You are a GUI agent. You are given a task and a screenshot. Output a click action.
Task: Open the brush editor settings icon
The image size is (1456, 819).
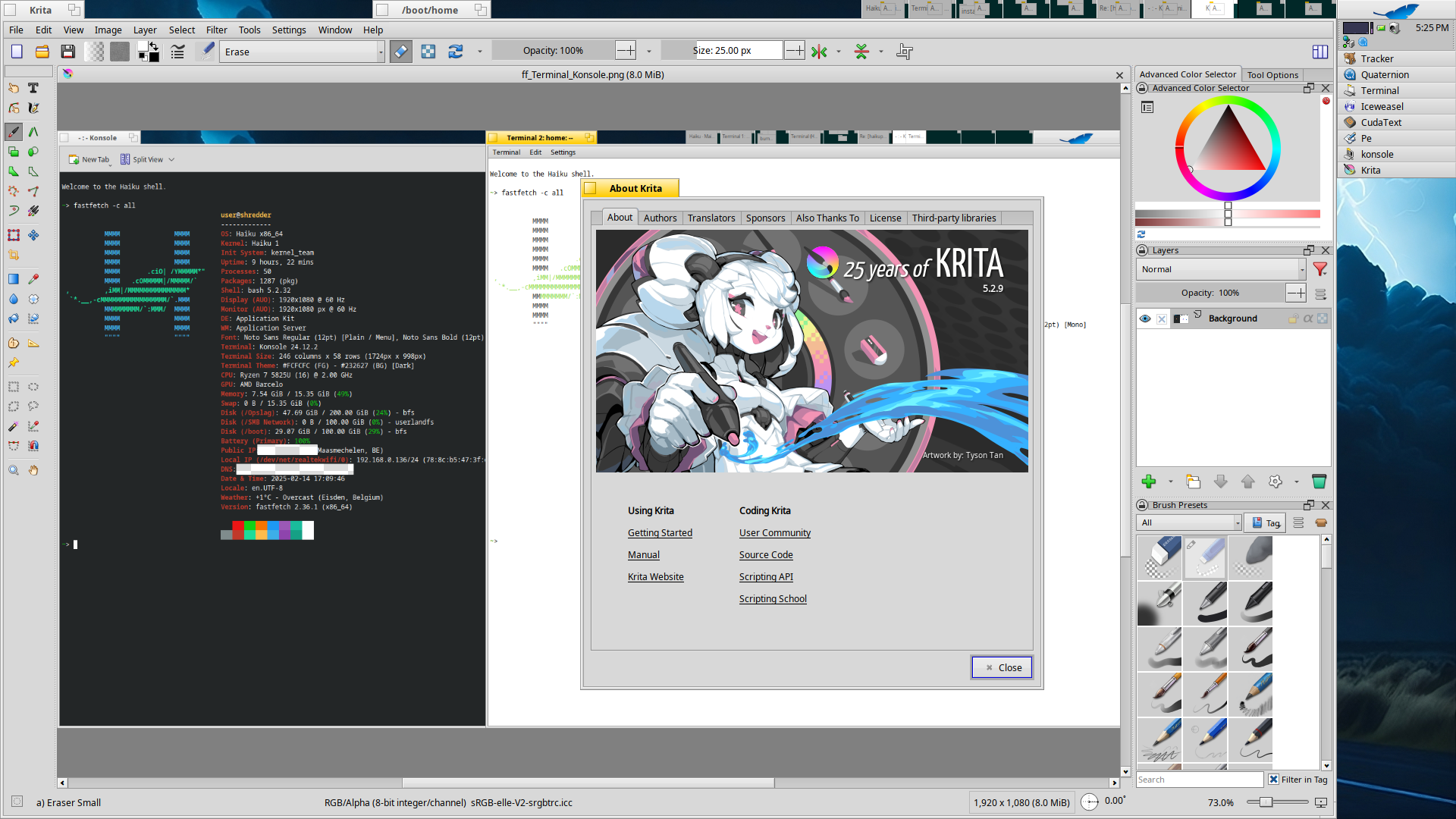[177, 52]
